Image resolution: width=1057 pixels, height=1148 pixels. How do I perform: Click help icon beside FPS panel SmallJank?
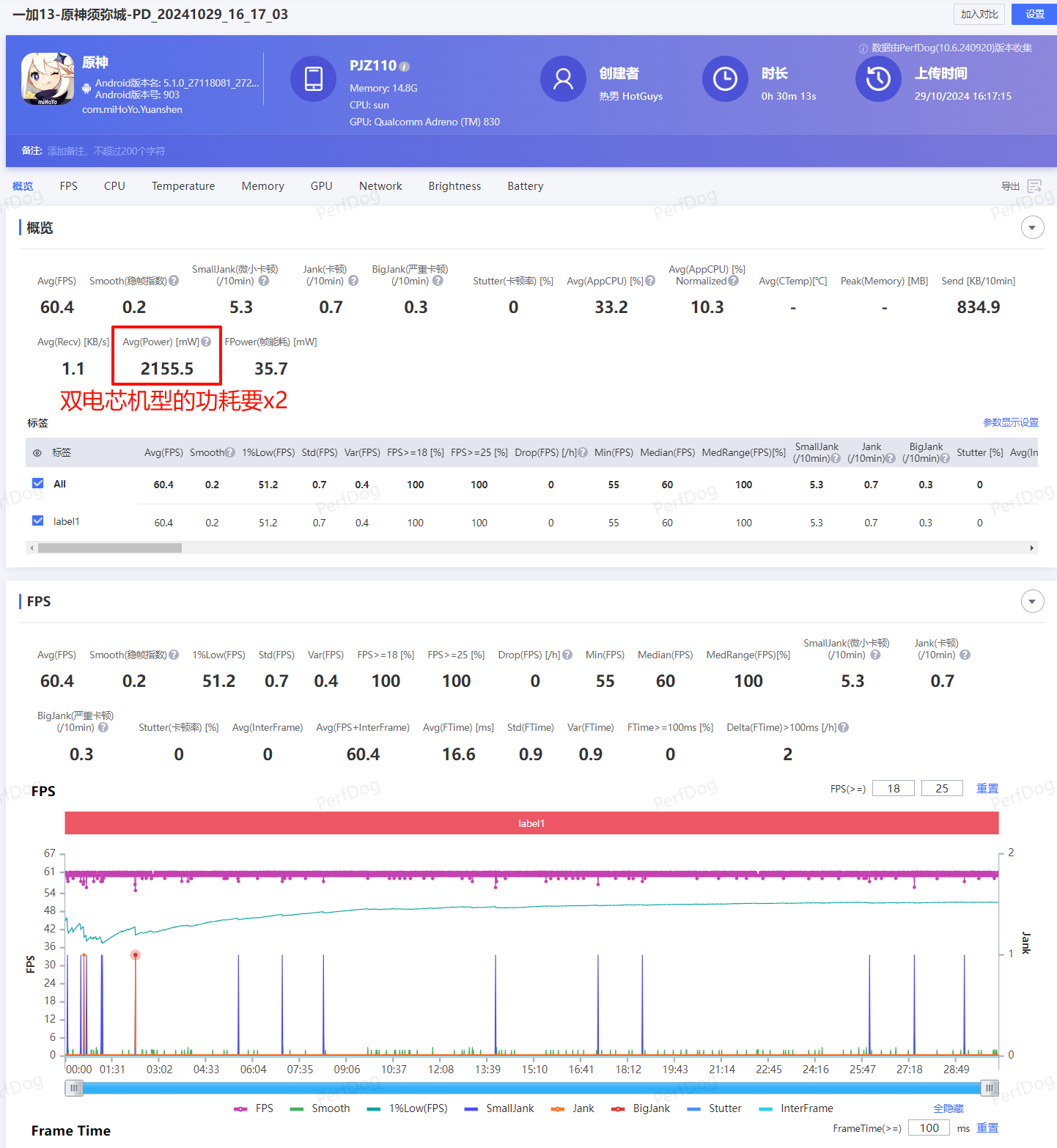point(875,655)
